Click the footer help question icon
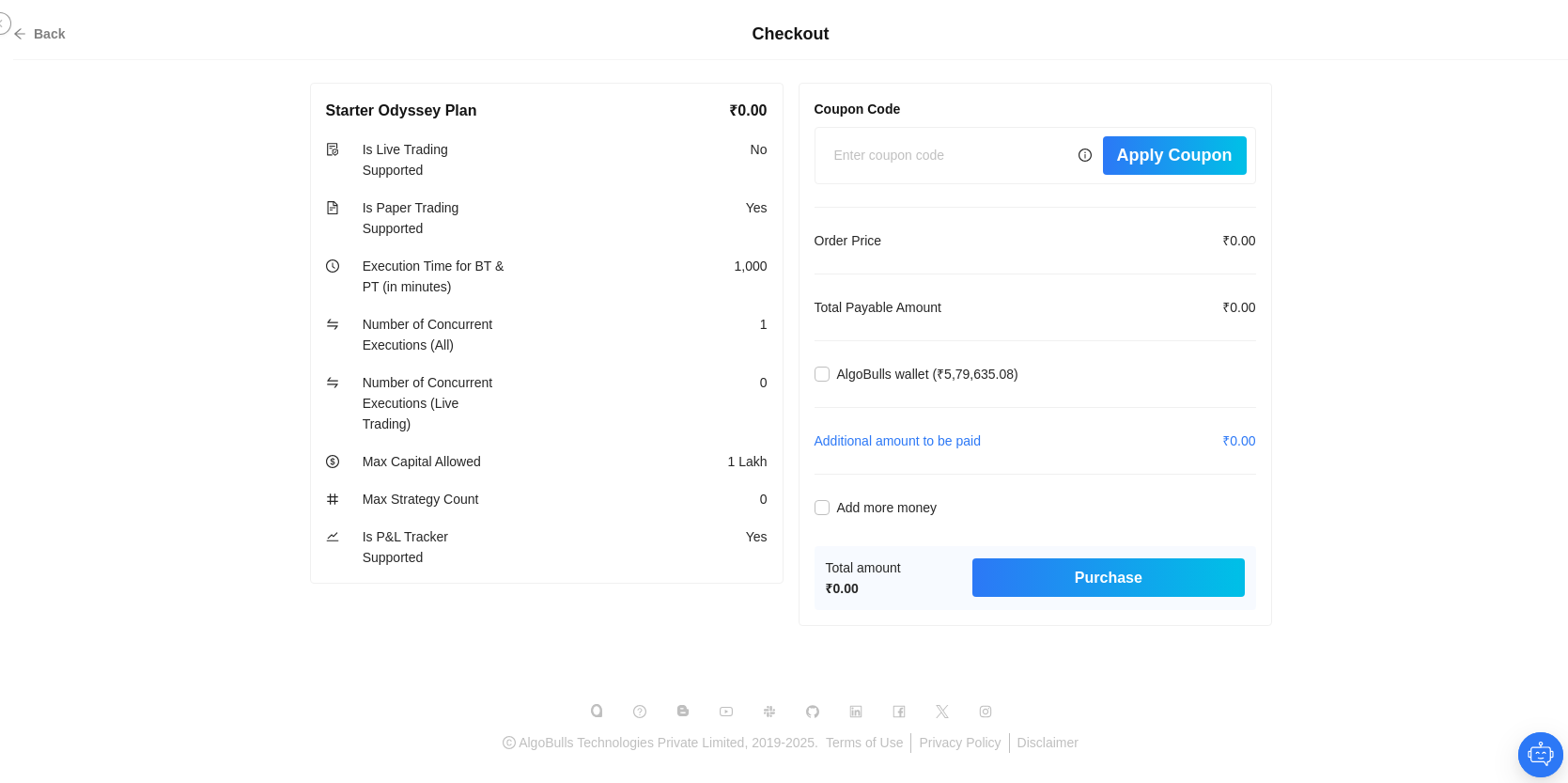The width and height of the screenshot is (1568, 783). [640, 712]
